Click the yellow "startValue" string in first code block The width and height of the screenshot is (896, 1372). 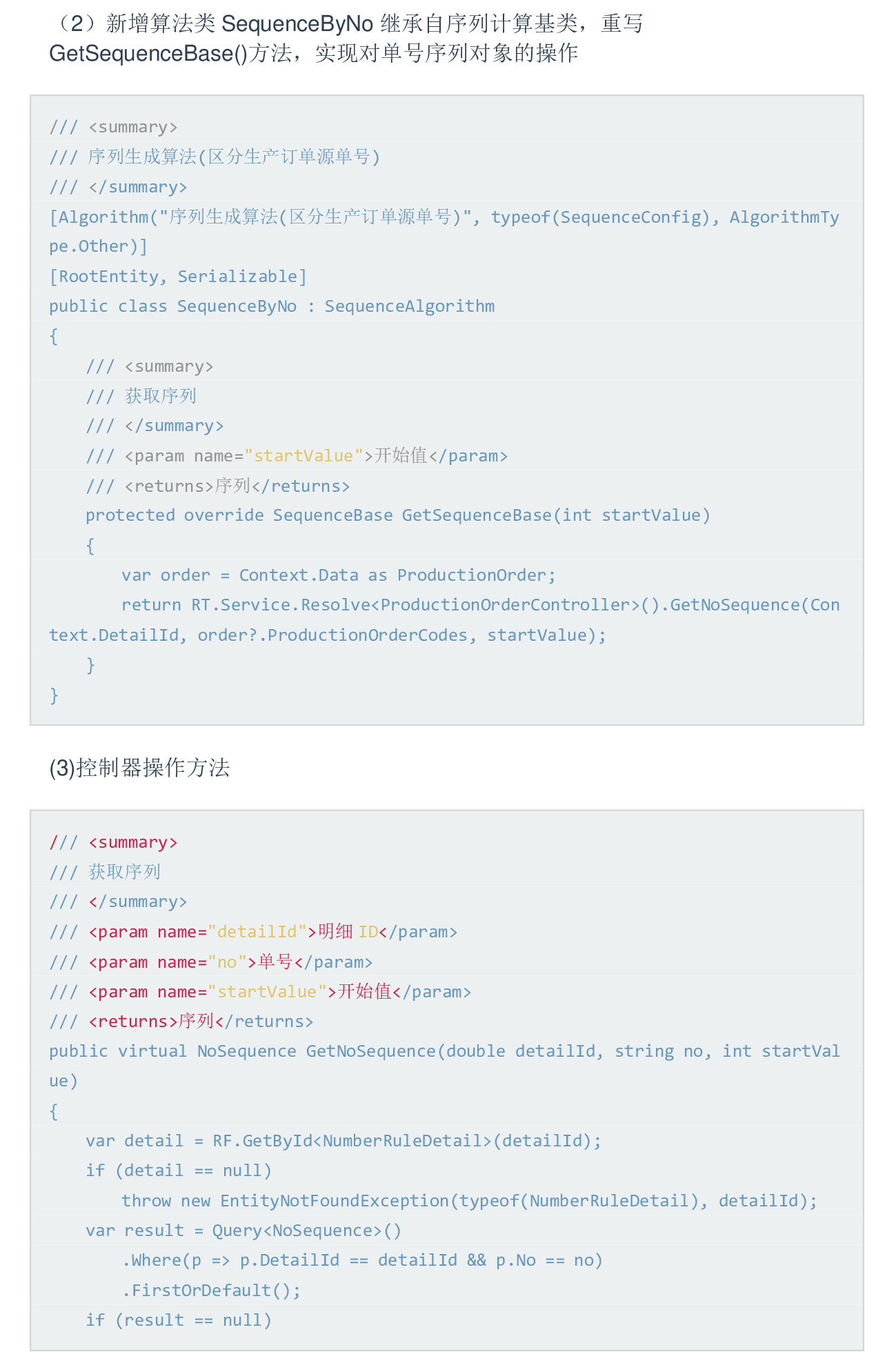click(303, 456)
